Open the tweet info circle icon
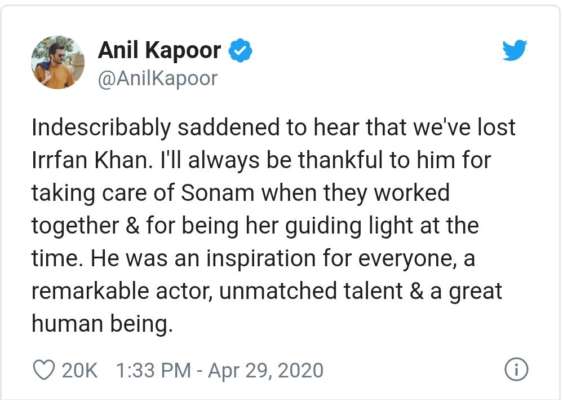The width and height of the screenshot is (563, 400). point(516,369)
